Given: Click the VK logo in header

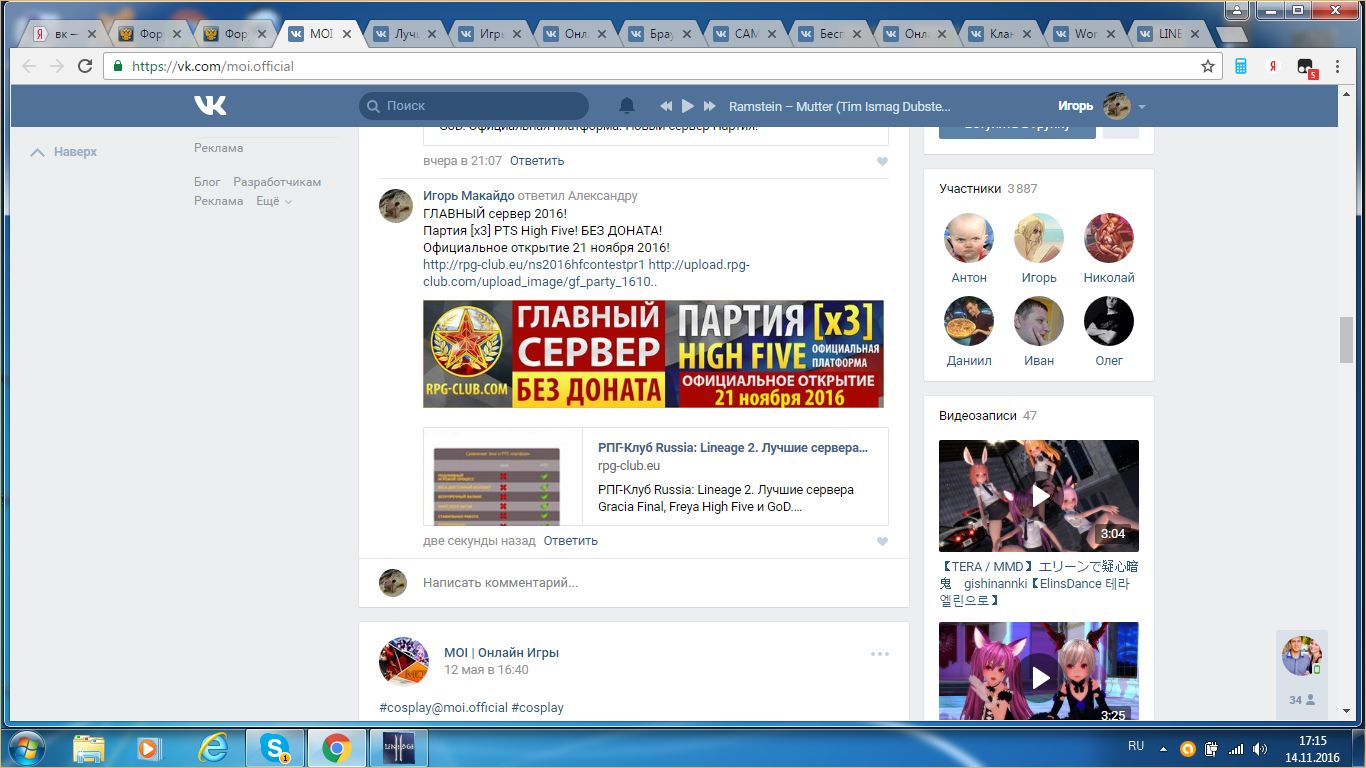Looking at the screenshot, I should click(x=210, y=105).
